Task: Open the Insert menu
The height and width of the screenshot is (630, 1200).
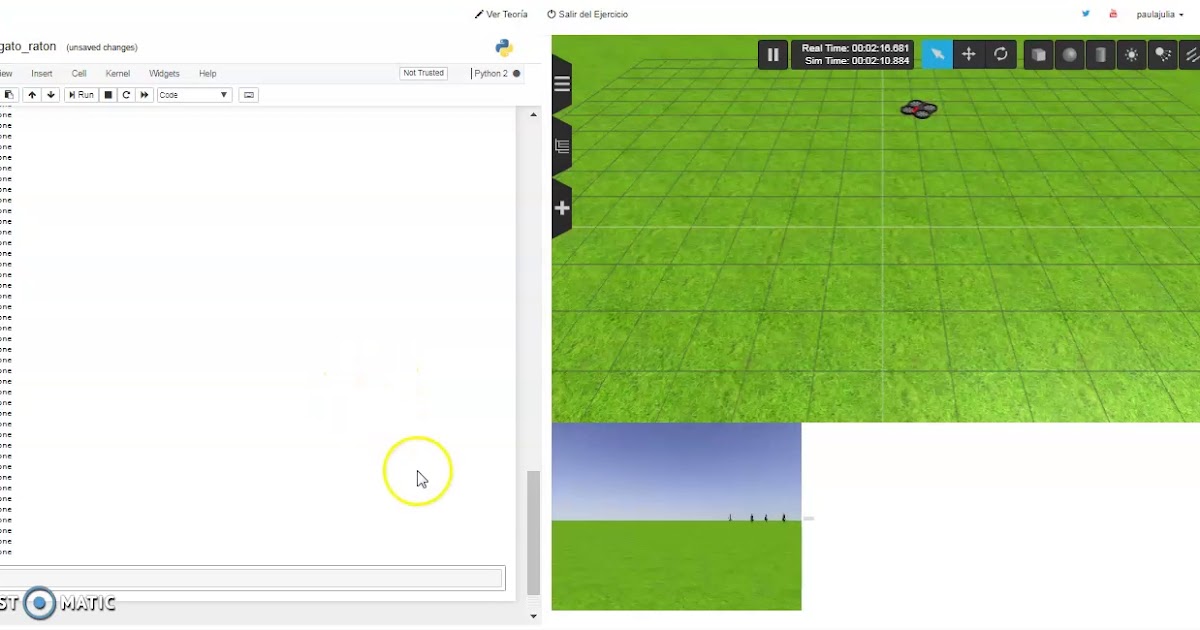Action: [x=42, y=74]
